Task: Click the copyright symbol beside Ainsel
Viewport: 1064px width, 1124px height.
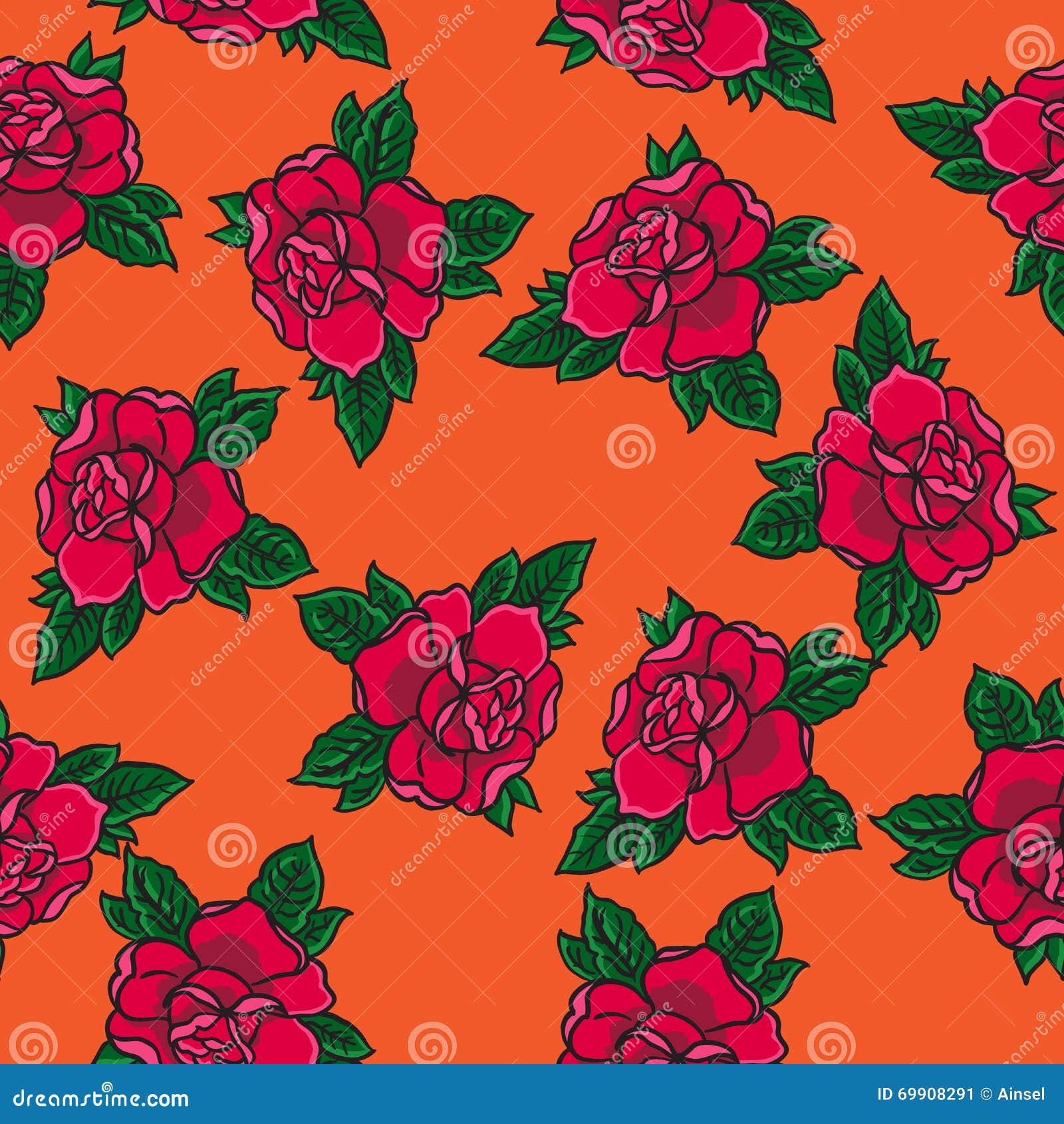Action: [985, 1094]
